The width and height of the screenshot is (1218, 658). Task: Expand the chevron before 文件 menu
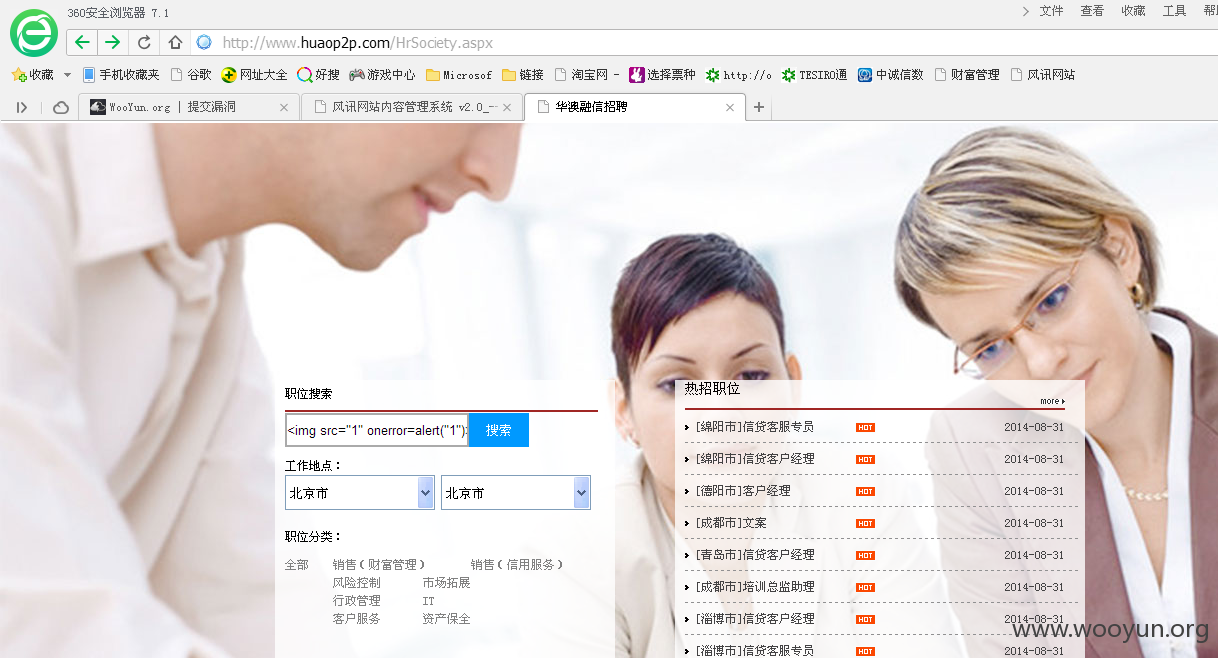(1026, 11)
